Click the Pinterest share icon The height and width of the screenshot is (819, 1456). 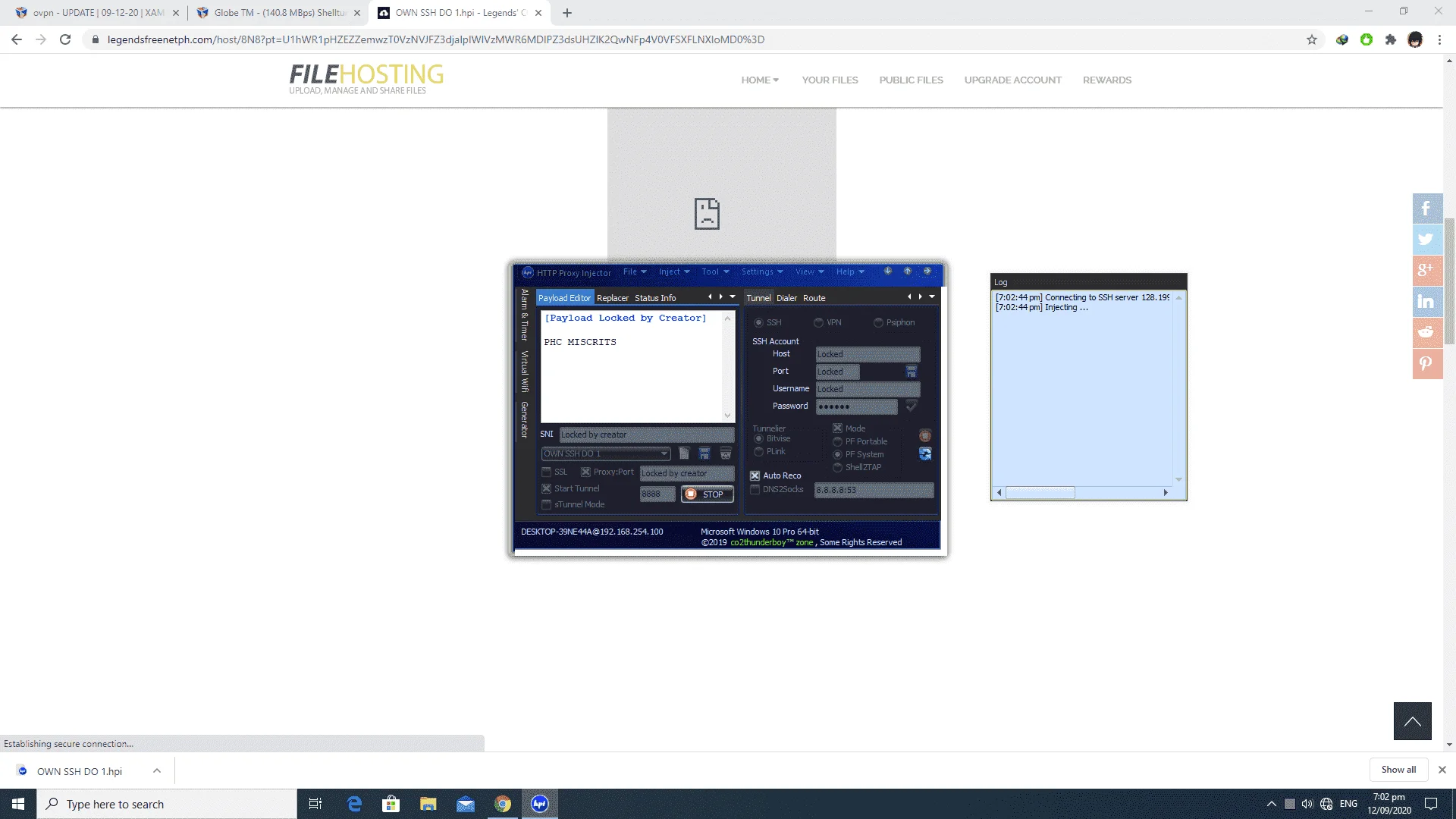point(1427,364)
